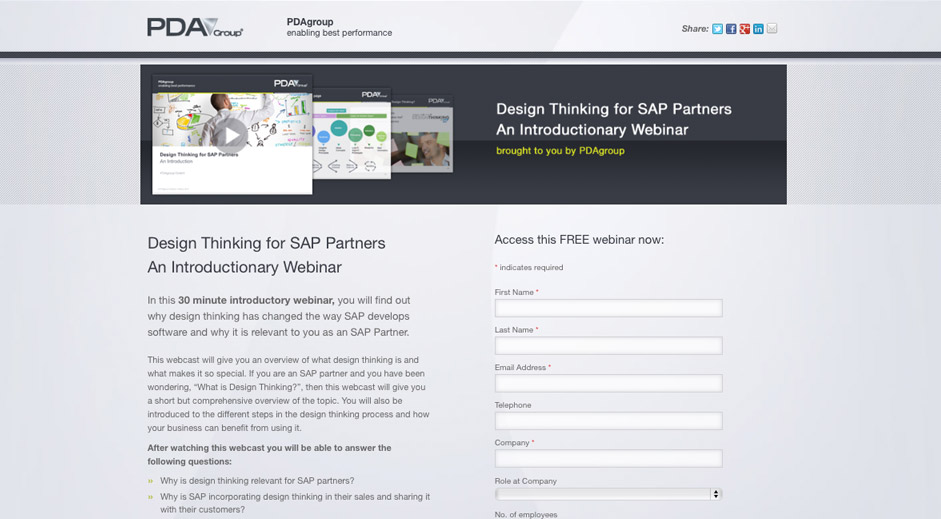Share the page on Twitter
The height and width of the screenshot is (519, 941).
pos(717,29)
